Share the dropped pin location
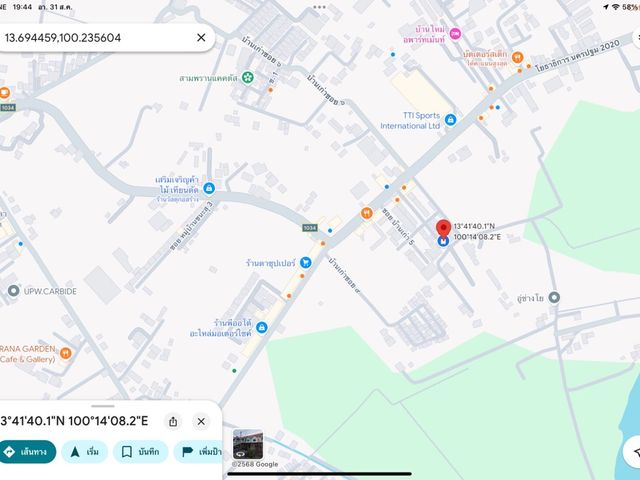The height and width of the screenshot is (480, 640). point(173,421)
